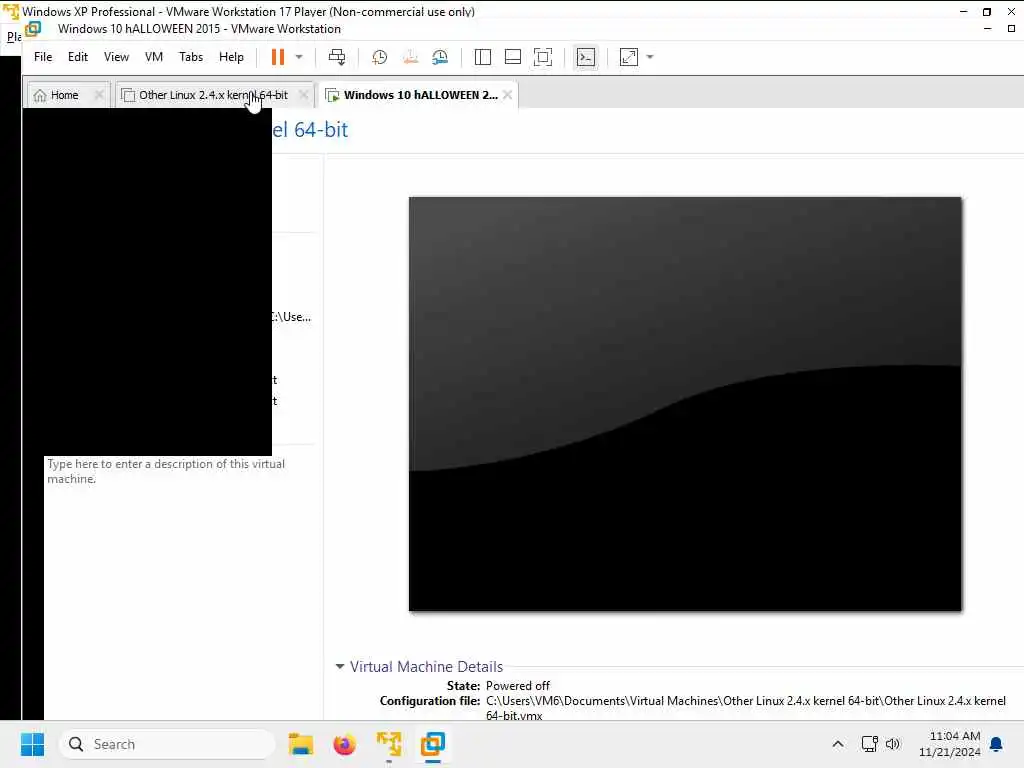This screenshot has width=1024, height=768.
Task: Show hidden system tray icons chevron
Action: click(x=838, y=744)
